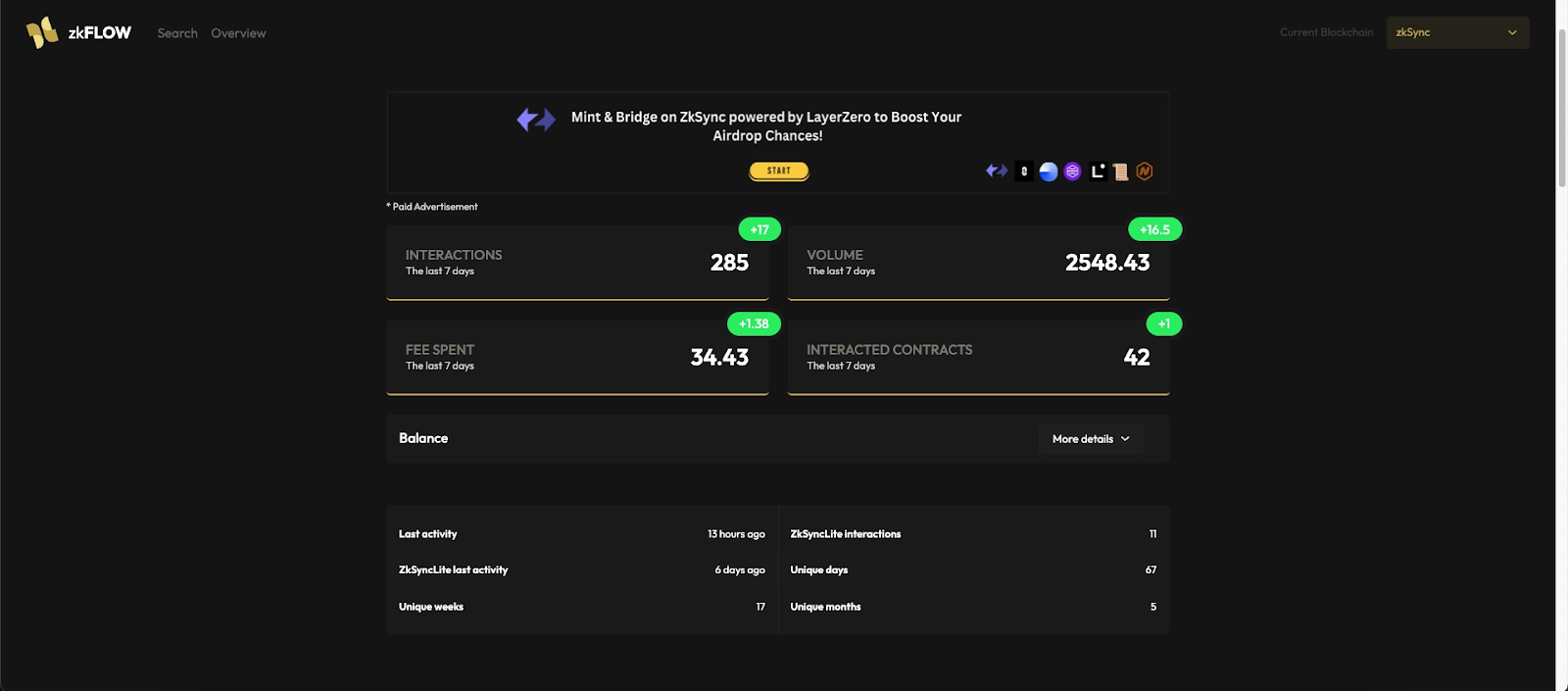Click the '6 days ago' value
The width and height of the screenshot is (1568, 691).
pos(740,569)
